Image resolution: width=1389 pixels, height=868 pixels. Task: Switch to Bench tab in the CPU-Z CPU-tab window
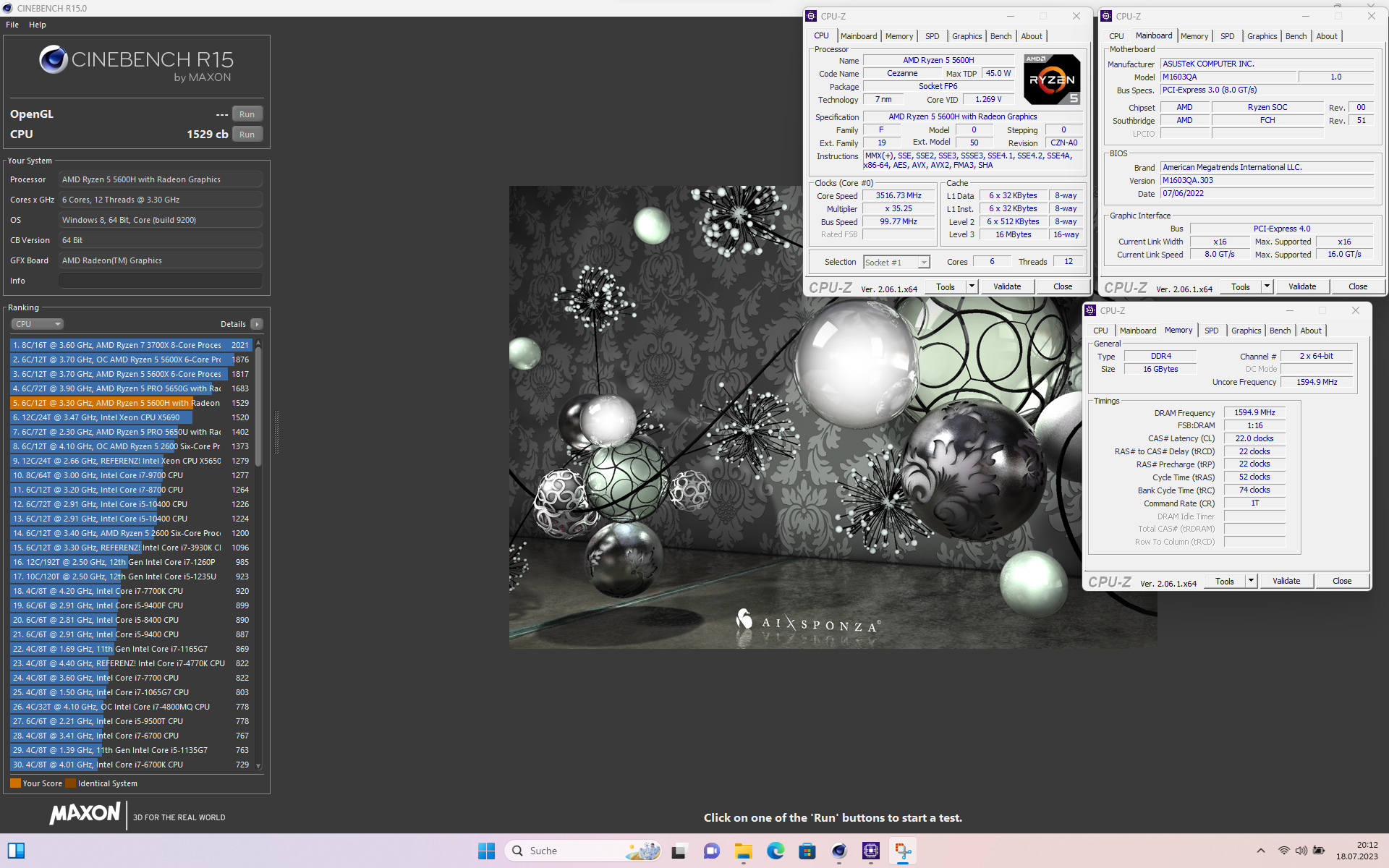click(1001, 36)
